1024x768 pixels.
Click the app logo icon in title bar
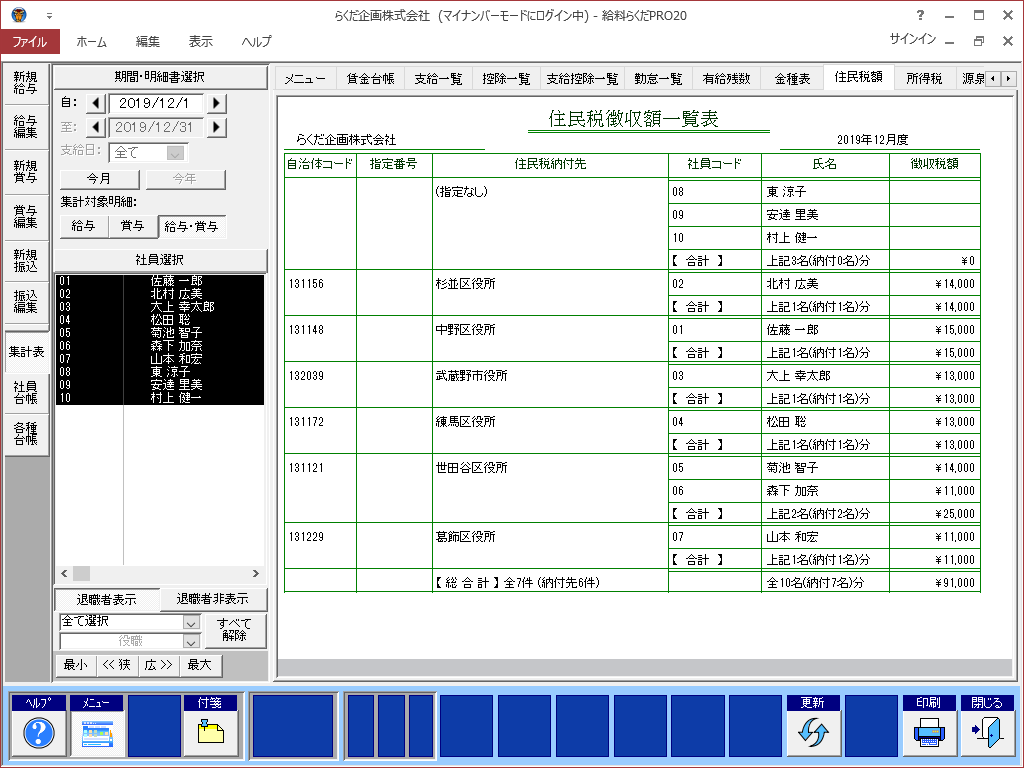click(x=18, y=14)
